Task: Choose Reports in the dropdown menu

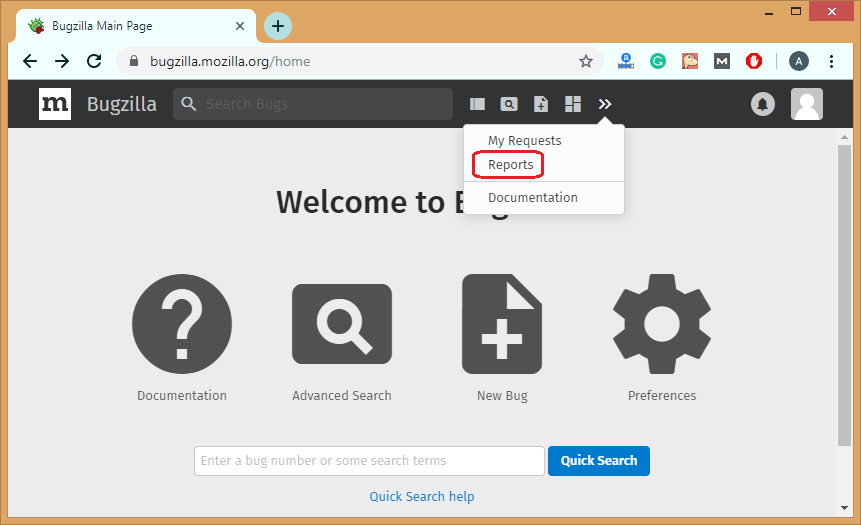Action: tap(510, 165)
